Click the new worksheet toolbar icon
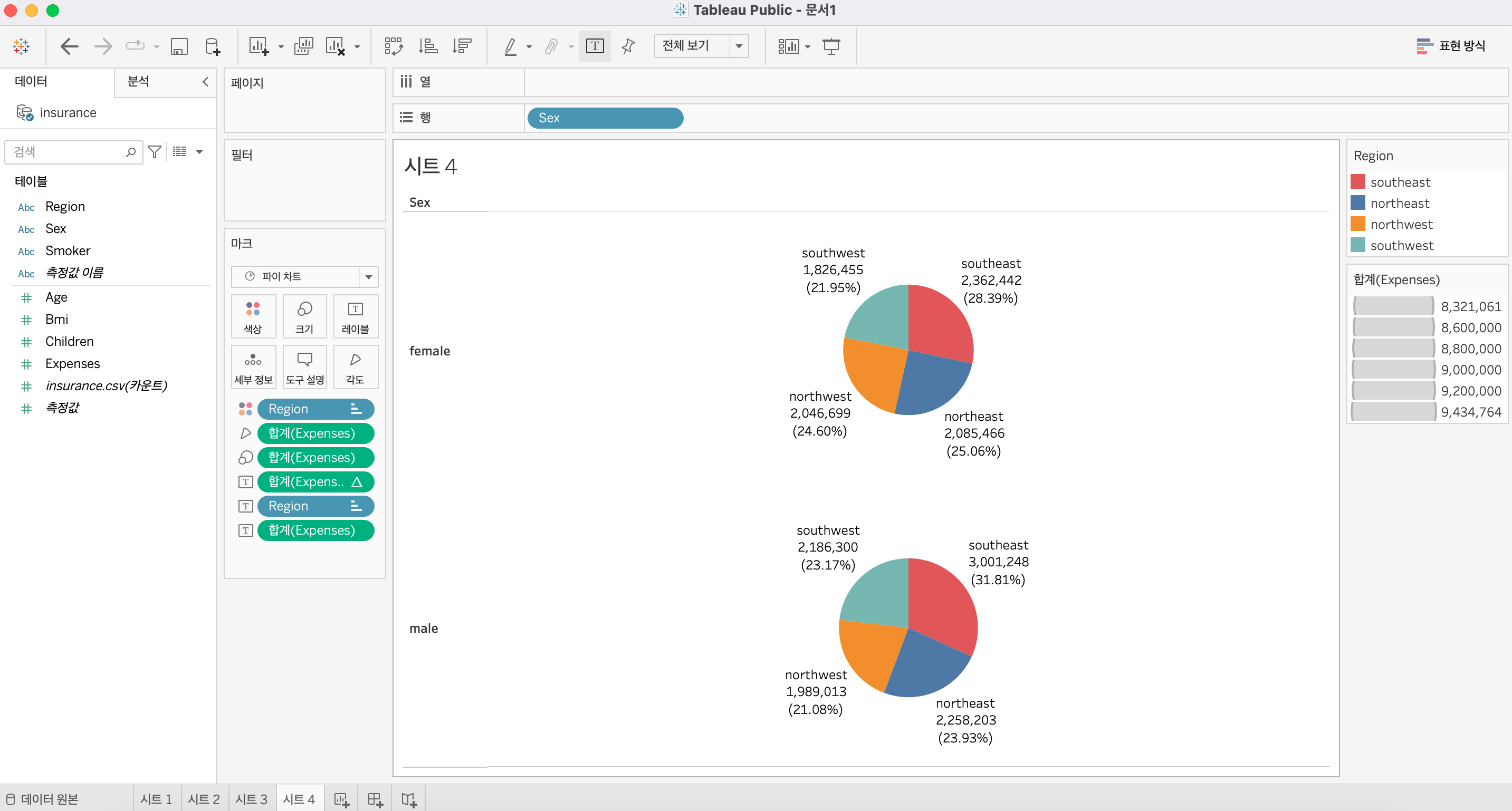Image resolution: width=1512 pixels, height=811 pixels. point(259,46)
